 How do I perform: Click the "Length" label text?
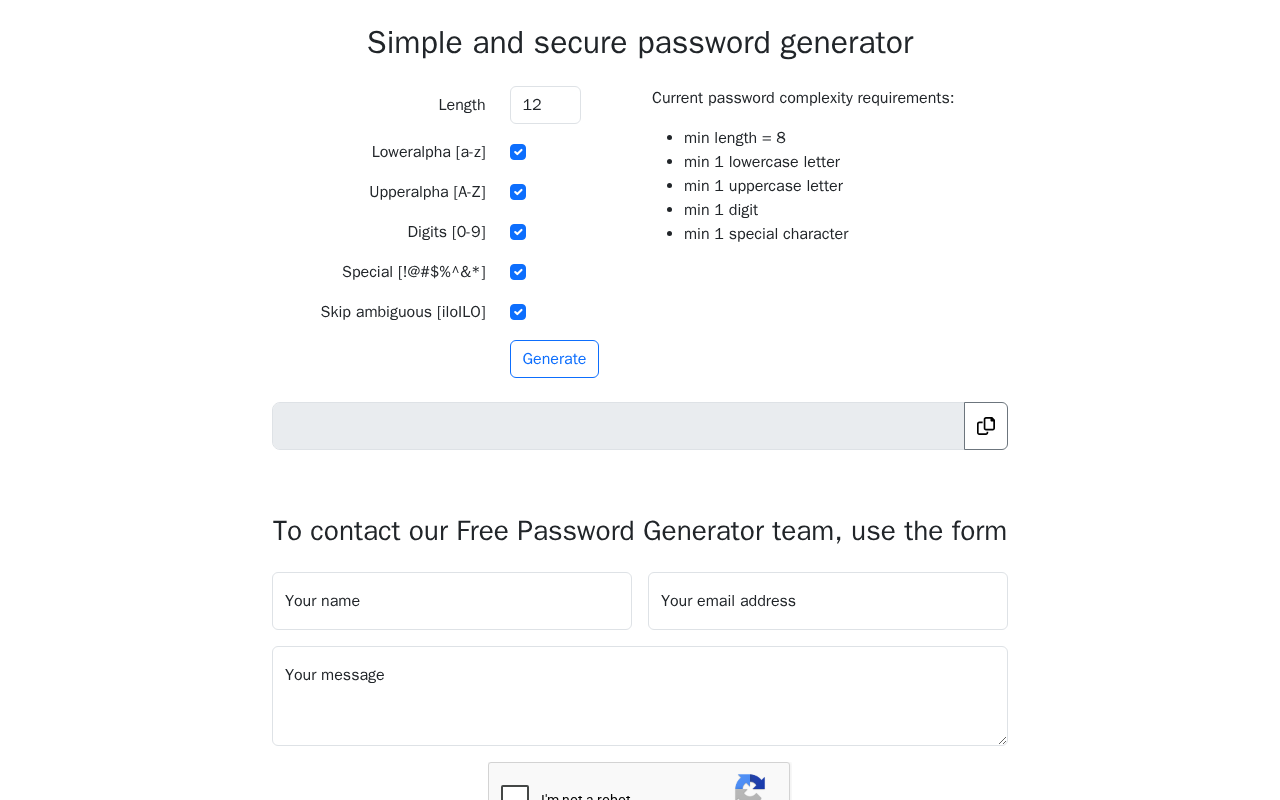462,105
